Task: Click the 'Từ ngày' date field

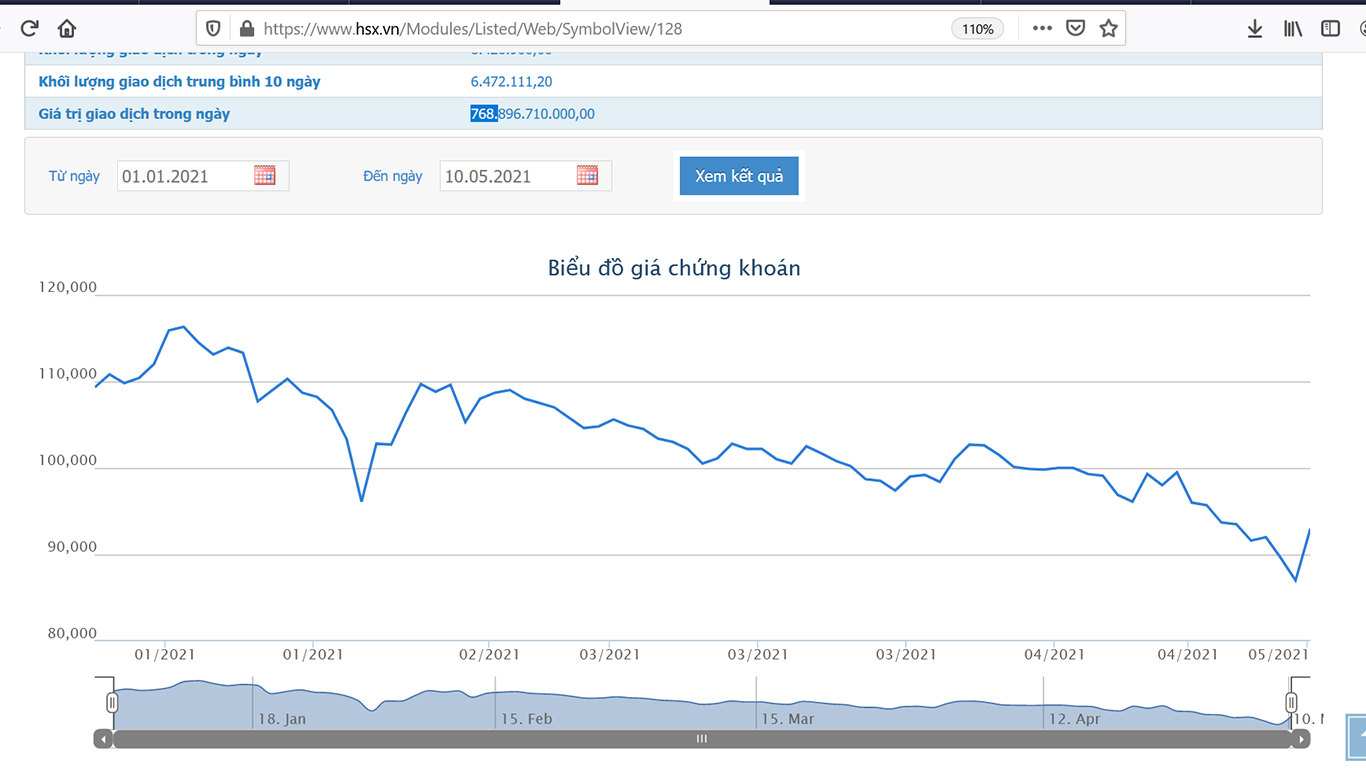Action: (x=183, y=176)
